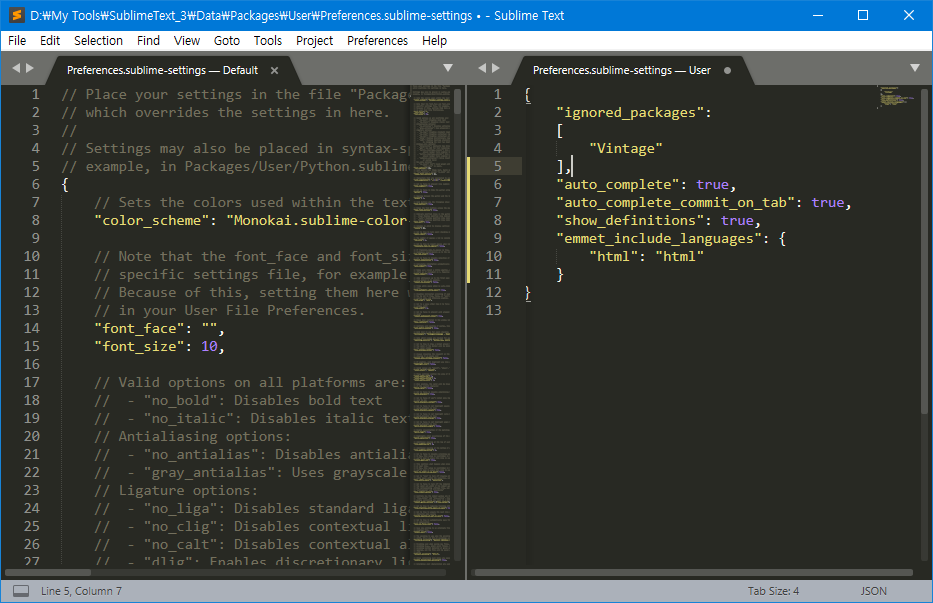The image size is (933, 603).
Task: Click "font_size" key in Default settings
Action: click(139, 346)
